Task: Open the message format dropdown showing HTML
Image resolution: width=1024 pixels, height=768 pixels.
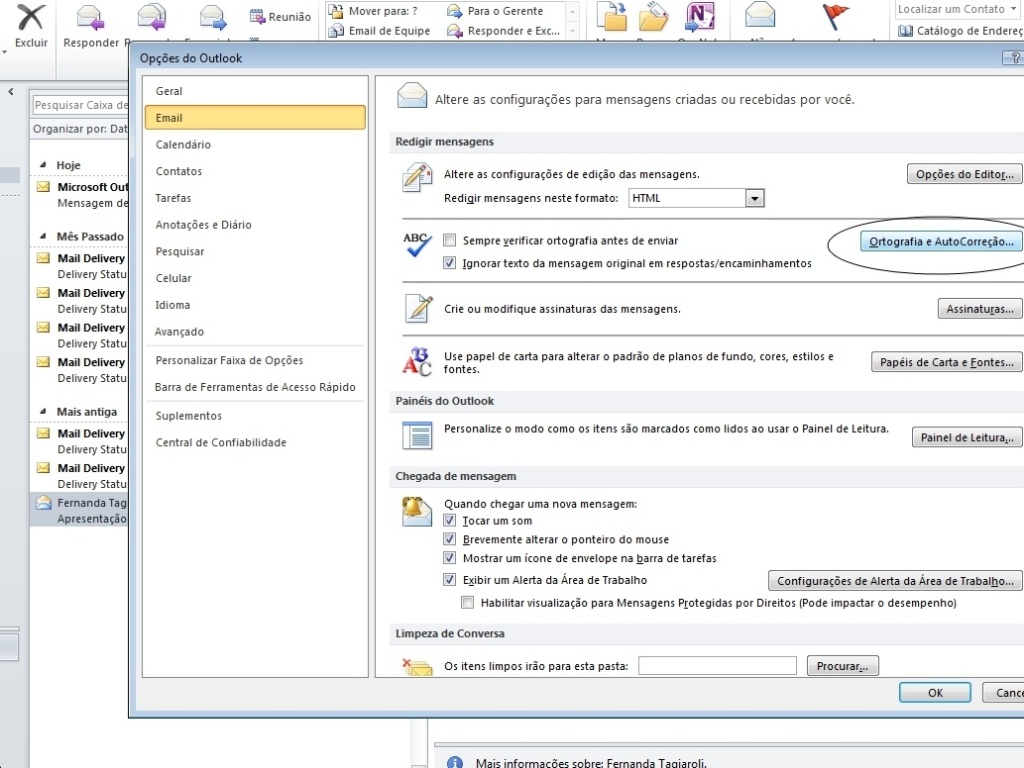Action: point(755,197)
